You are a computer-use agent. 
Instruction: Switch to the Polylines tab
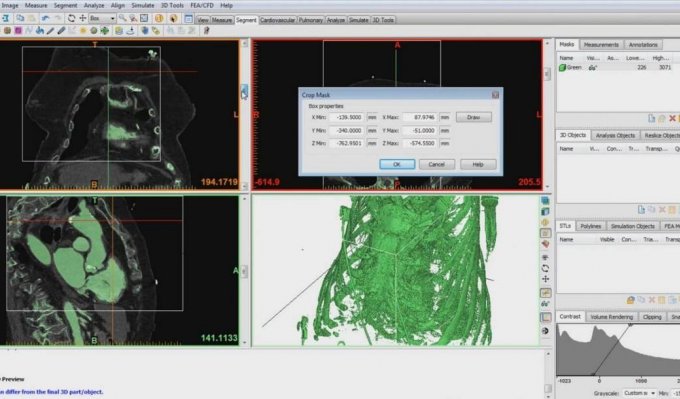click(591, 226)
